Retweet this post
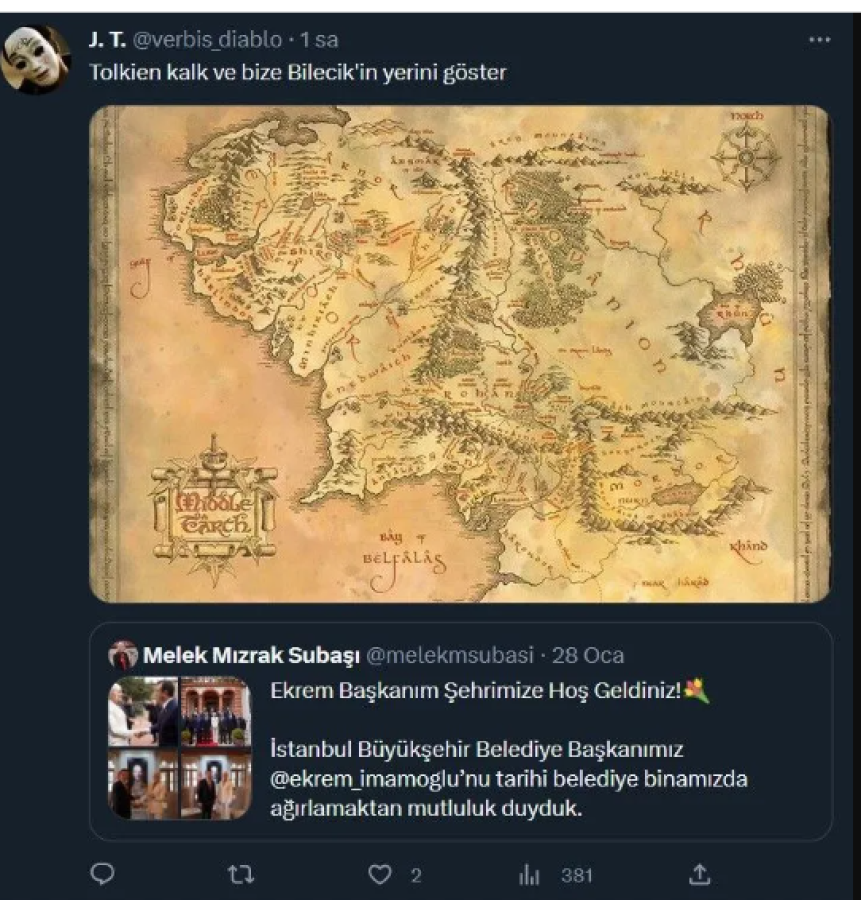Image resolution: width=861 pixels, height=900 pixels. (x=241, y=874)
